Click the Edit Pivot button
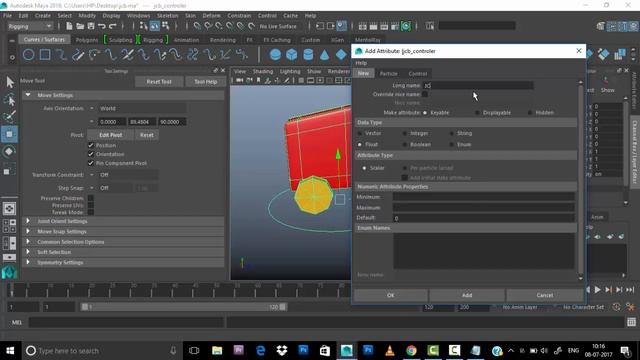Viewport: 640px width, 360px height. 110,135
